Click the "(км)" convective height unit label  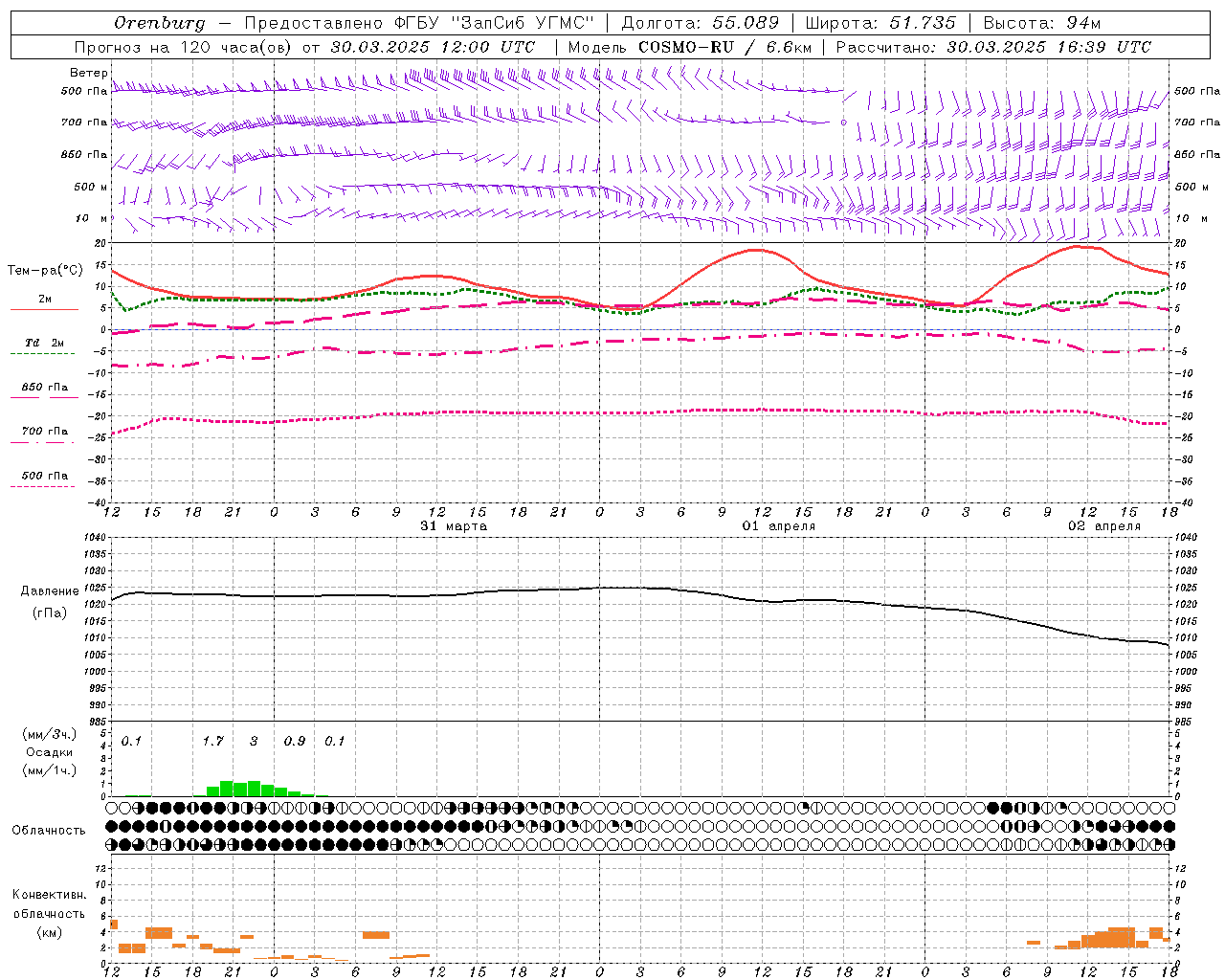pos(50,932)
